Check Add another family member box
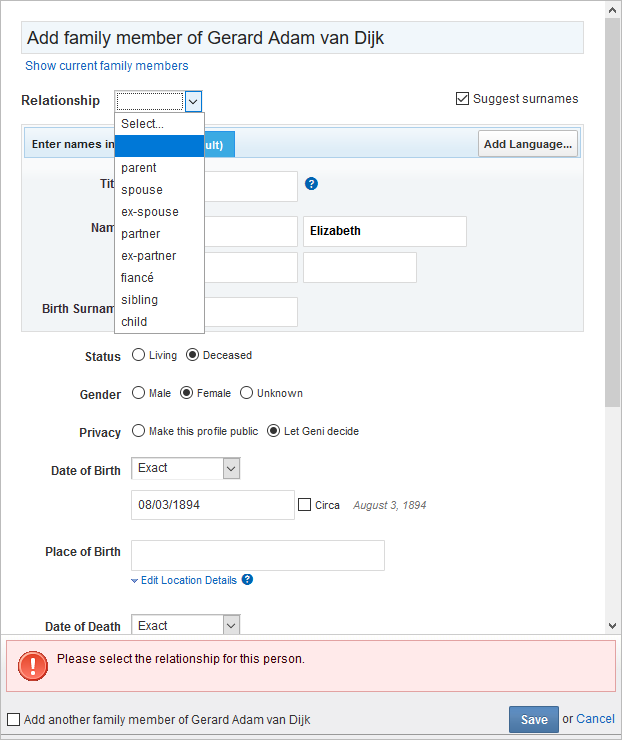Viewport: 622px width, 740px height. pyautogui.click(x=13, y=720)
